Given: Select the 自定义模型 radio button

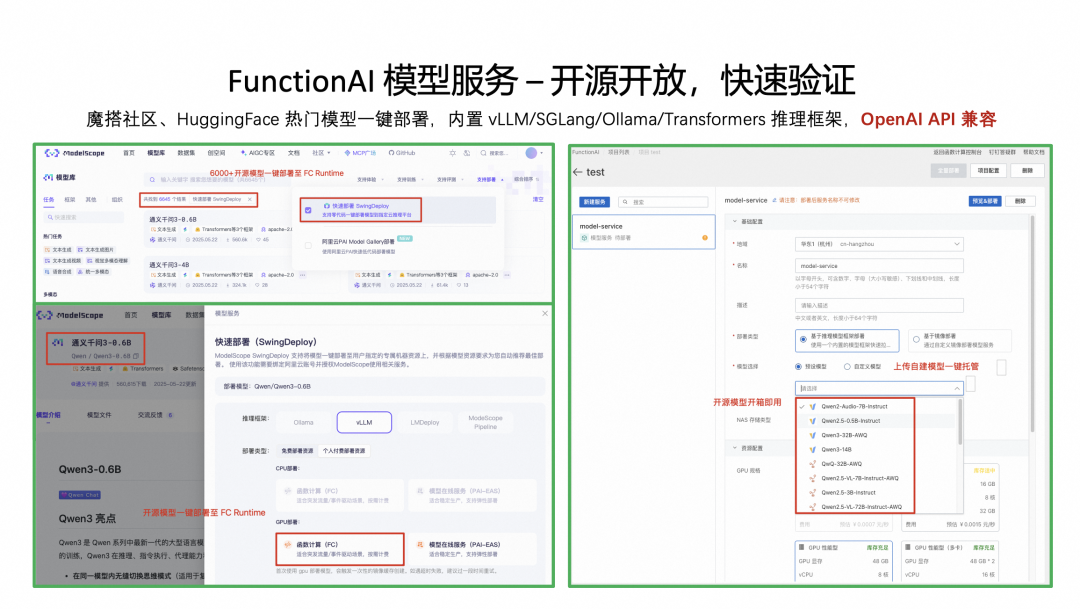Looking at the screenshot, I should pyautogui.click(x=847, y=367).
